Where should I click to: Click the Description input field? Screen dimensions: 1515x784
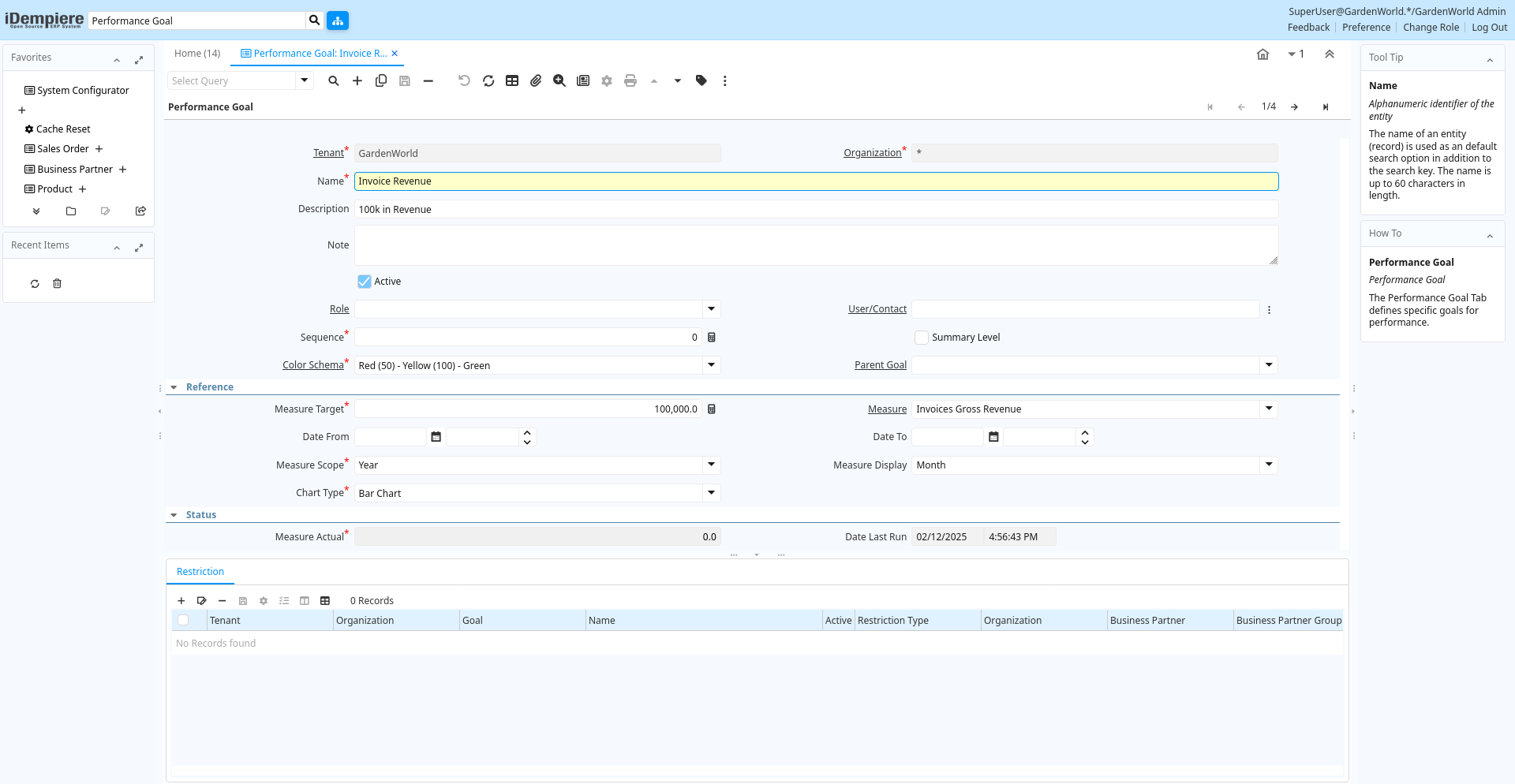coord(815,210)
